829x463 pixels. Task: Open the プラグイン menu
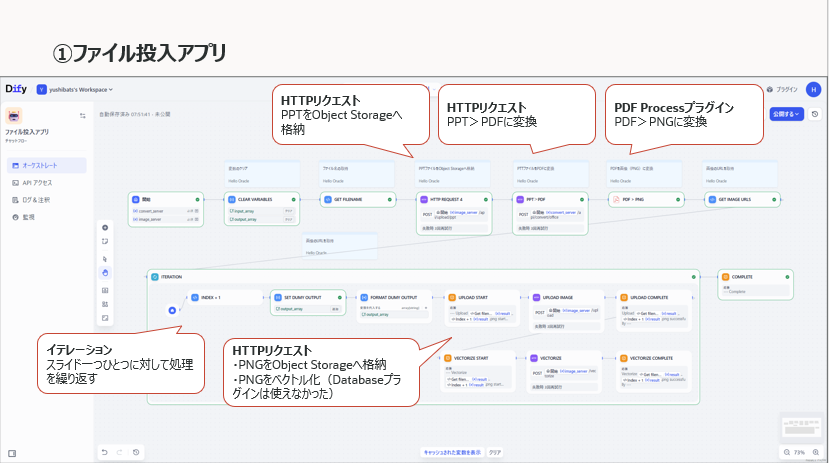tap(782, 89)
